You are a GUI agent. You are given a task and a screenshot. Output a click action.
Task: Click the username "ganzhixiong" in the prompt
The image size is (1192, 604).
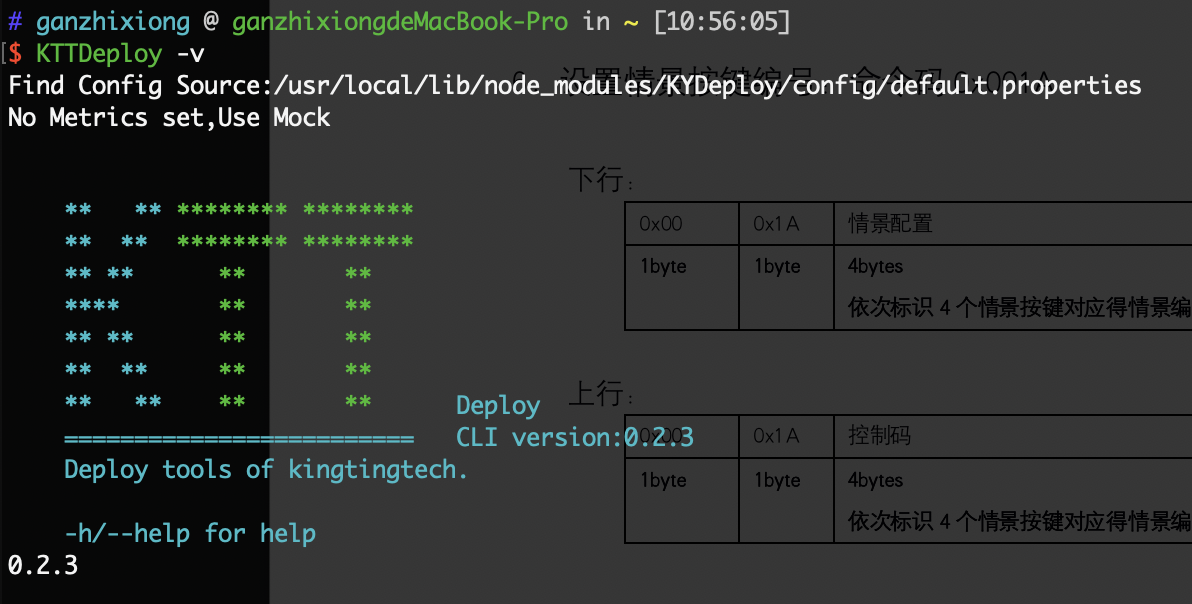pyautogui.click(x=113, y=22)
